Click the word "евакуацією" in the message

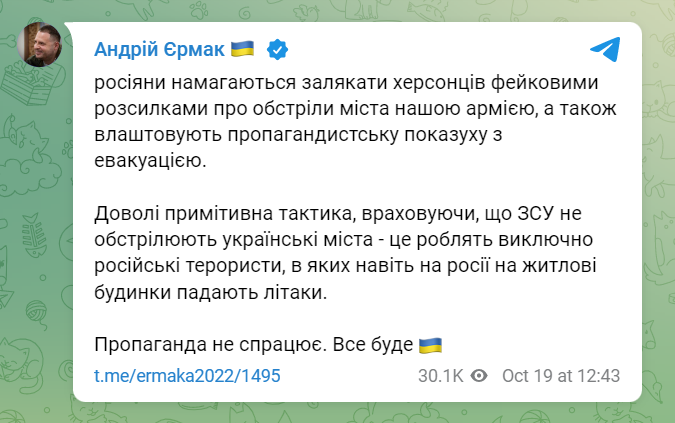click(148, 160)
